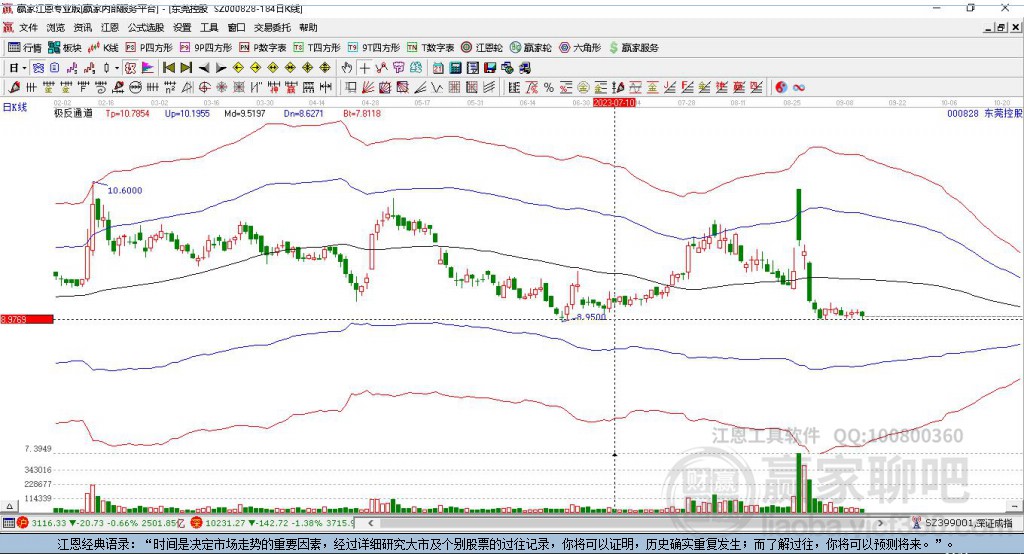
Task: Click the red 8.9769 price tag
Action: [x=27, y=319]
